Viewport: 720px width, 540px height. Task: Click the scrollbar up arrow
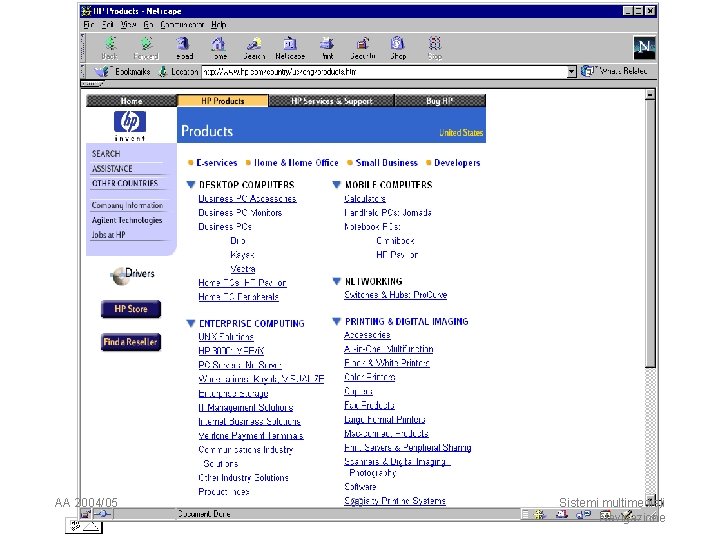click(650, 95)
